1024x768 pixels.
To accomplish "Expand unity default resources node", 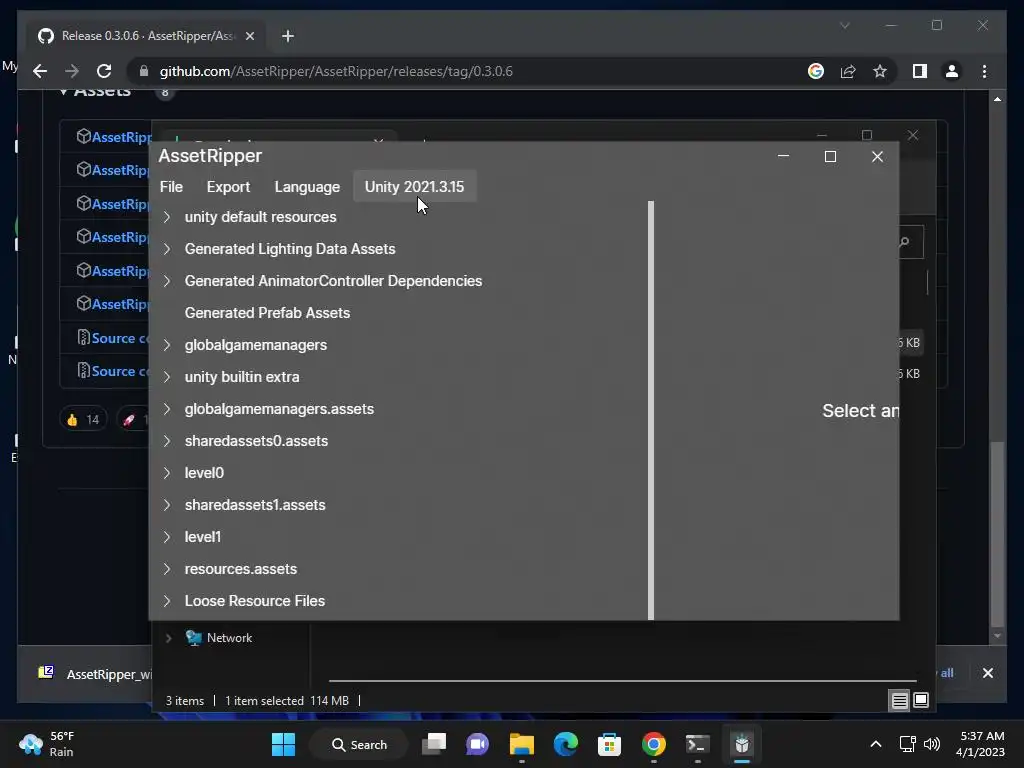I will click(167, 217).
